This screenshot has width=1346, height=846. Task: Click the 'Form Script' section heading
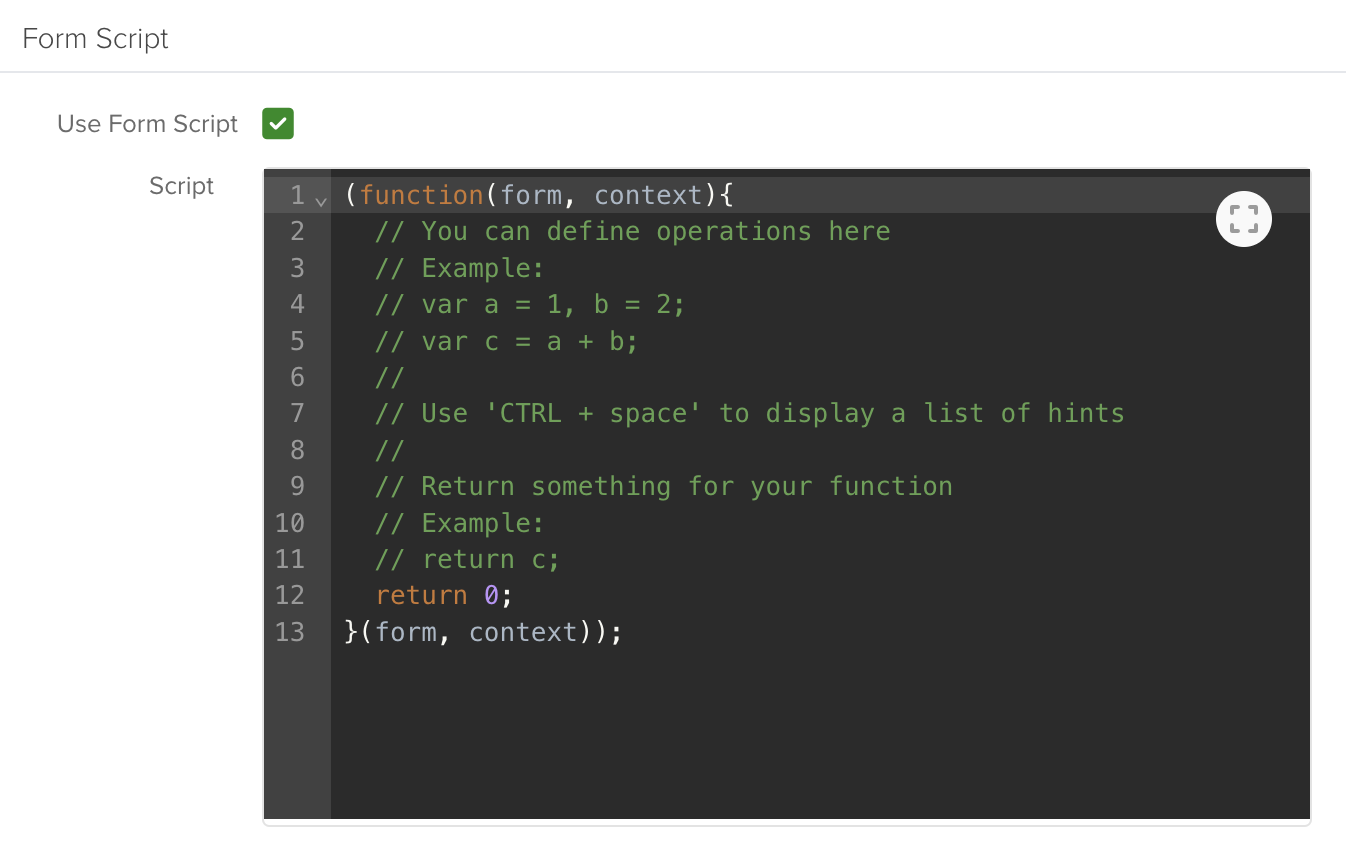point(96,39)
